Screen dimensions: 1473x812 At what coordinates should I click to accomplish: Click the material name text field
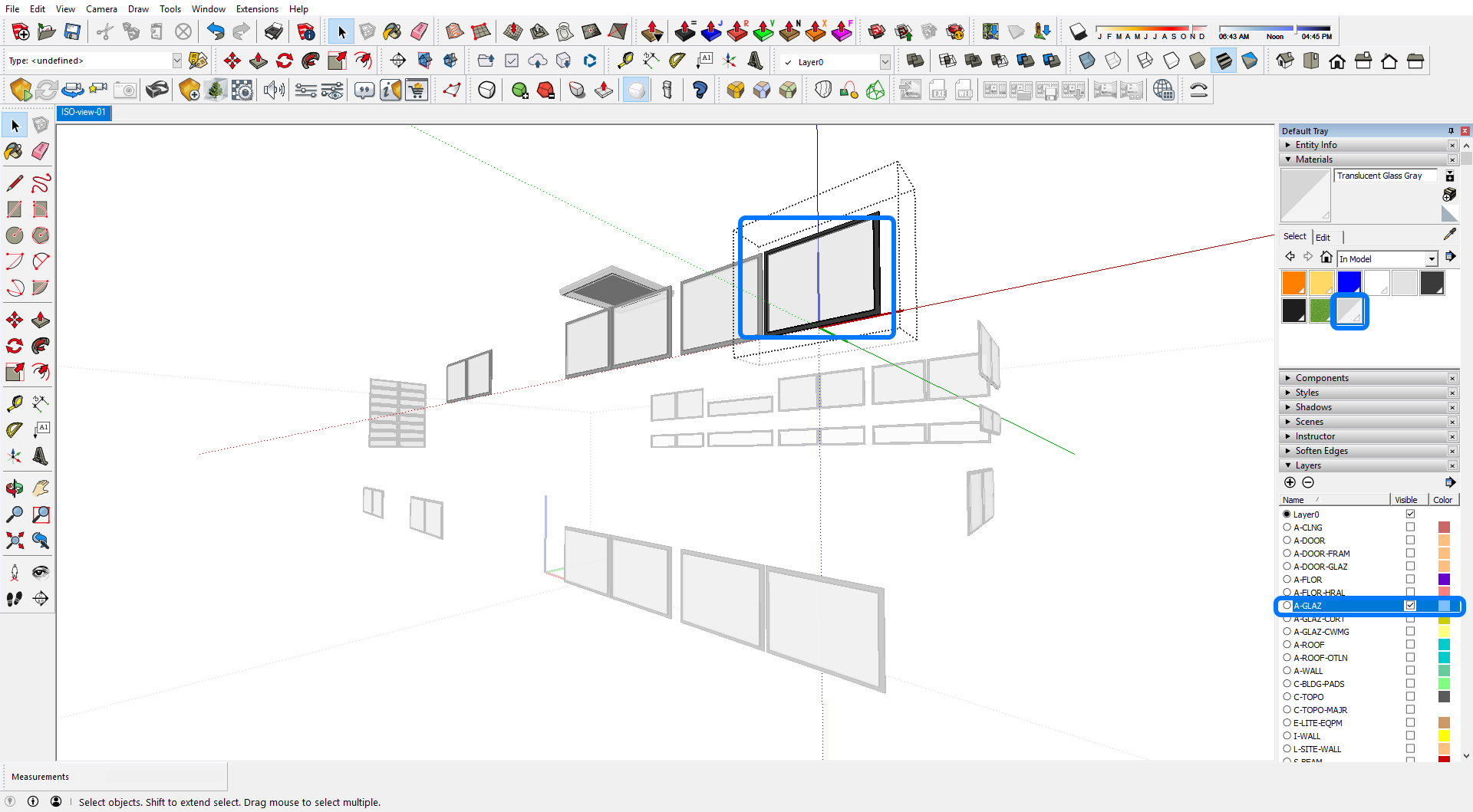[x=1385, y=176]
